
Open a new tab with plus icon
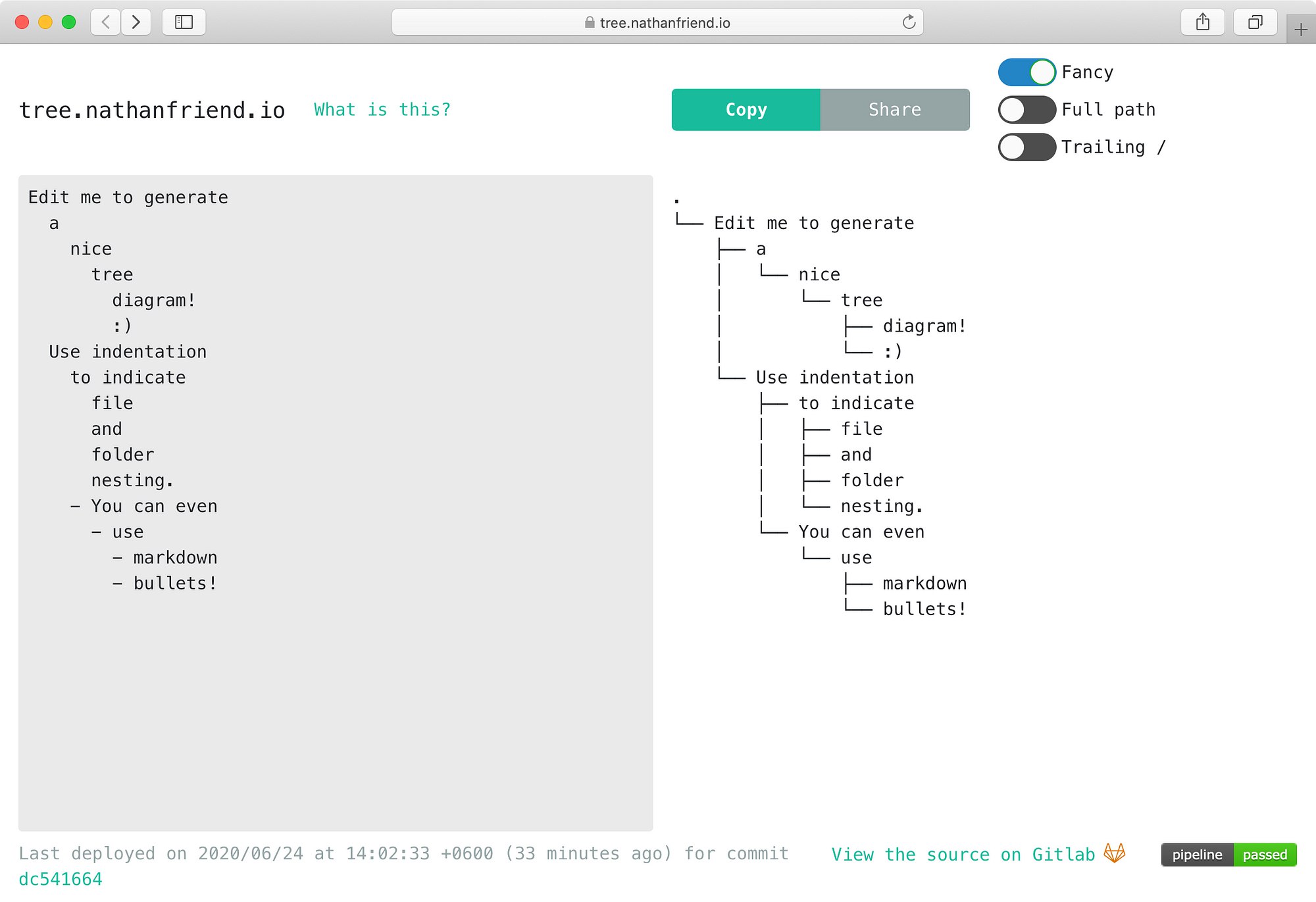1301,30
